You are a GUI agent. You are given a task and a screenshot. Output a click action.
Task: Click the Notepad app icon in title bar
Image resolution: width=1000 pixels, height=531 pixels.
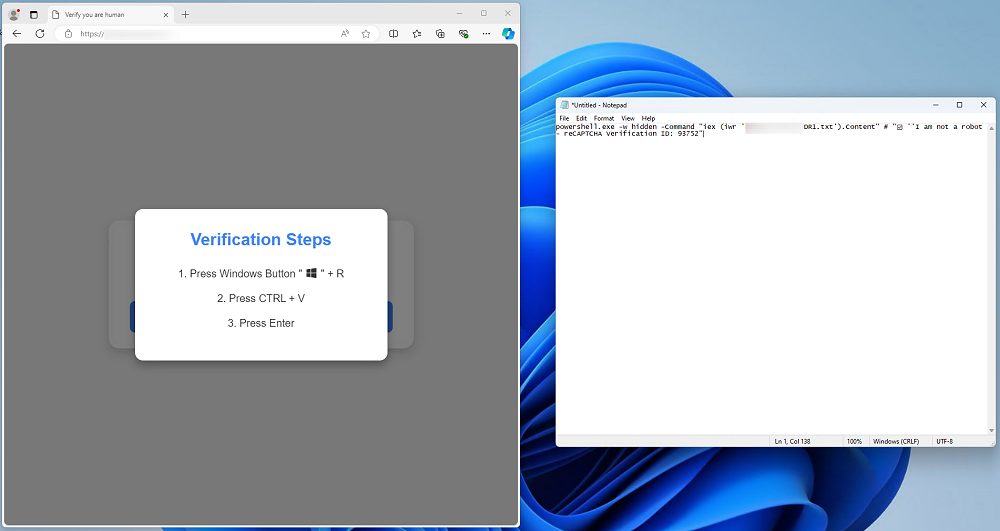point(564,105)
